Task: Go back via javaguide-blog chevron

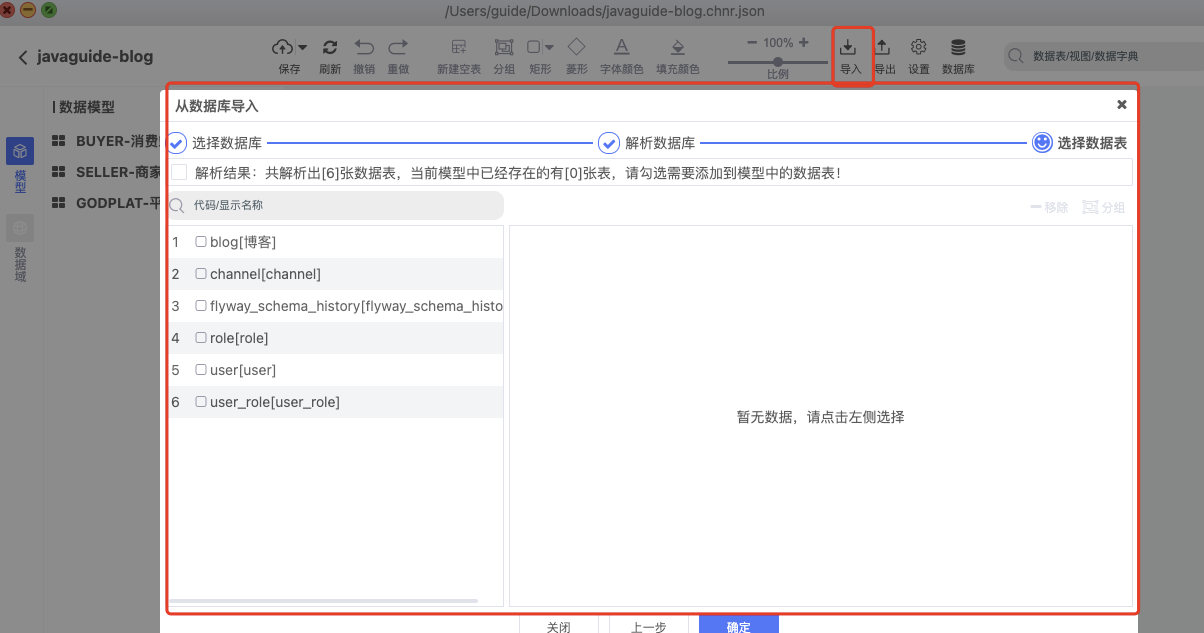Action: [23, 57]
